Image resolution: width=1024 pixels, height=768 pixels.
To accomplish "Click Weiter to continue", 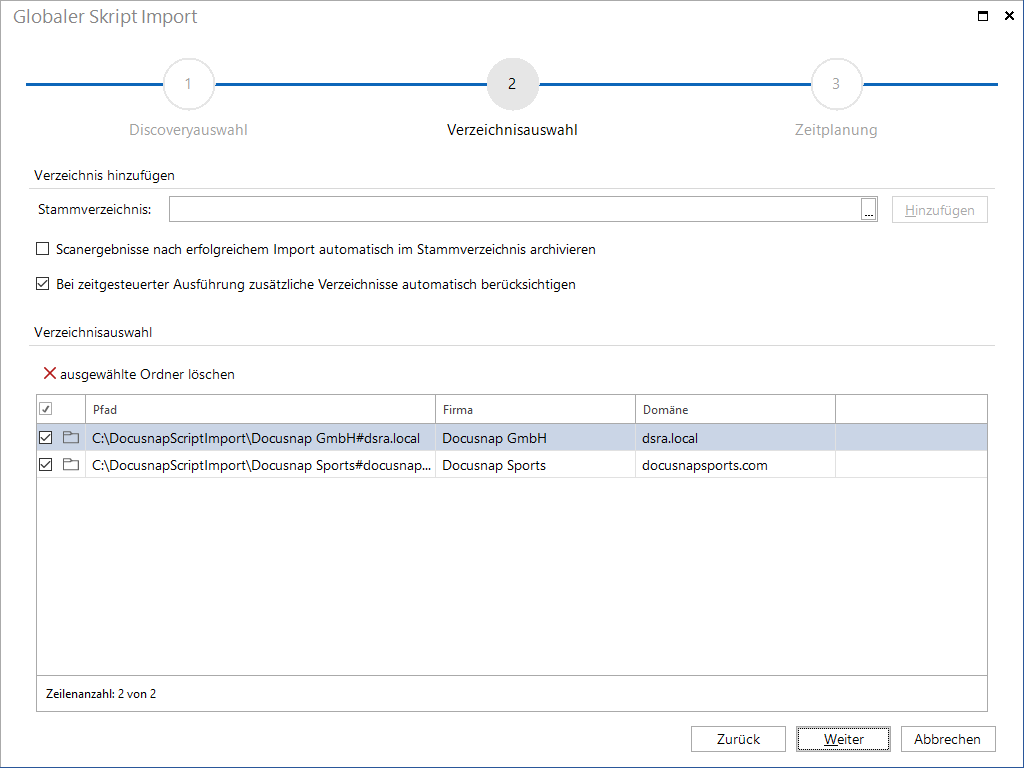I will [x=843, y=739].
